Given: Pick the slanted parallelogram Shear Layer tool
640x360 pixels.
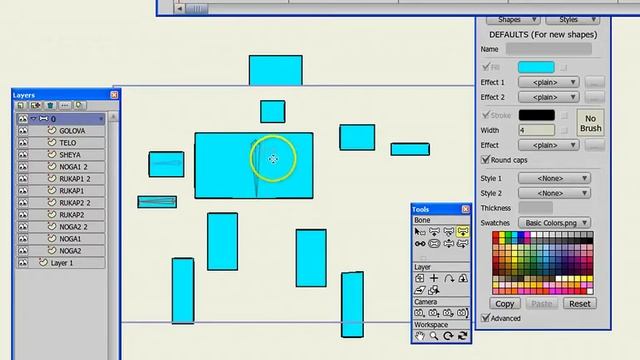Looking at the screenshot, I should [x=420, y=291].
